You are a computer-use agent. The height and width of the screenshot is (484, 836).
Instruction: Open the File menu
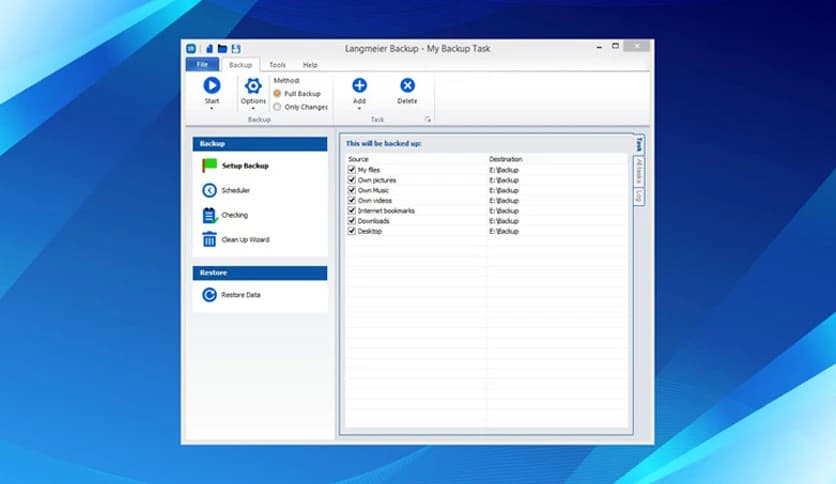pyautogui.click(x=201, y=65)
